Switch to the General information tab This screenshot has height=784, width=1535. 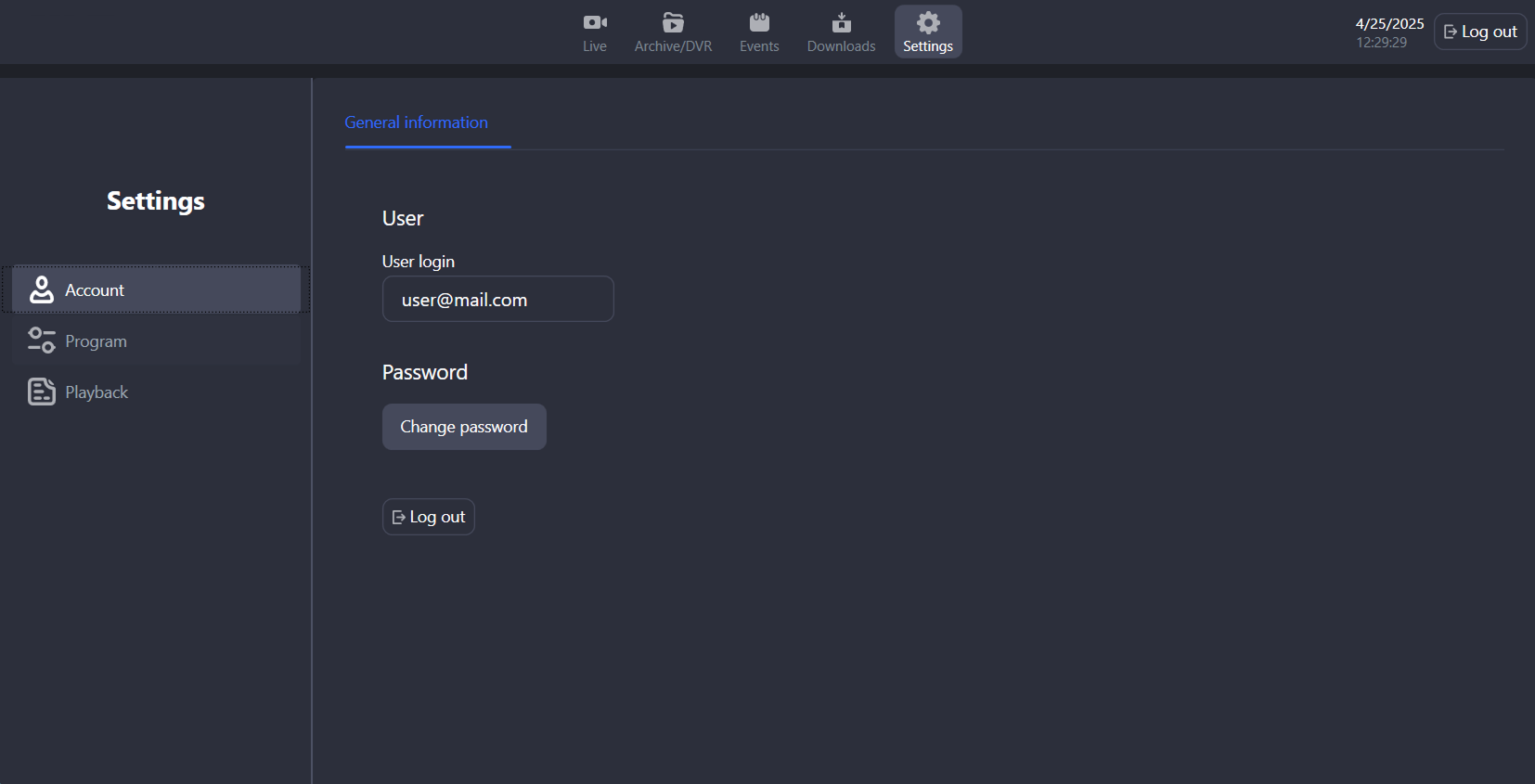(416, 122)
